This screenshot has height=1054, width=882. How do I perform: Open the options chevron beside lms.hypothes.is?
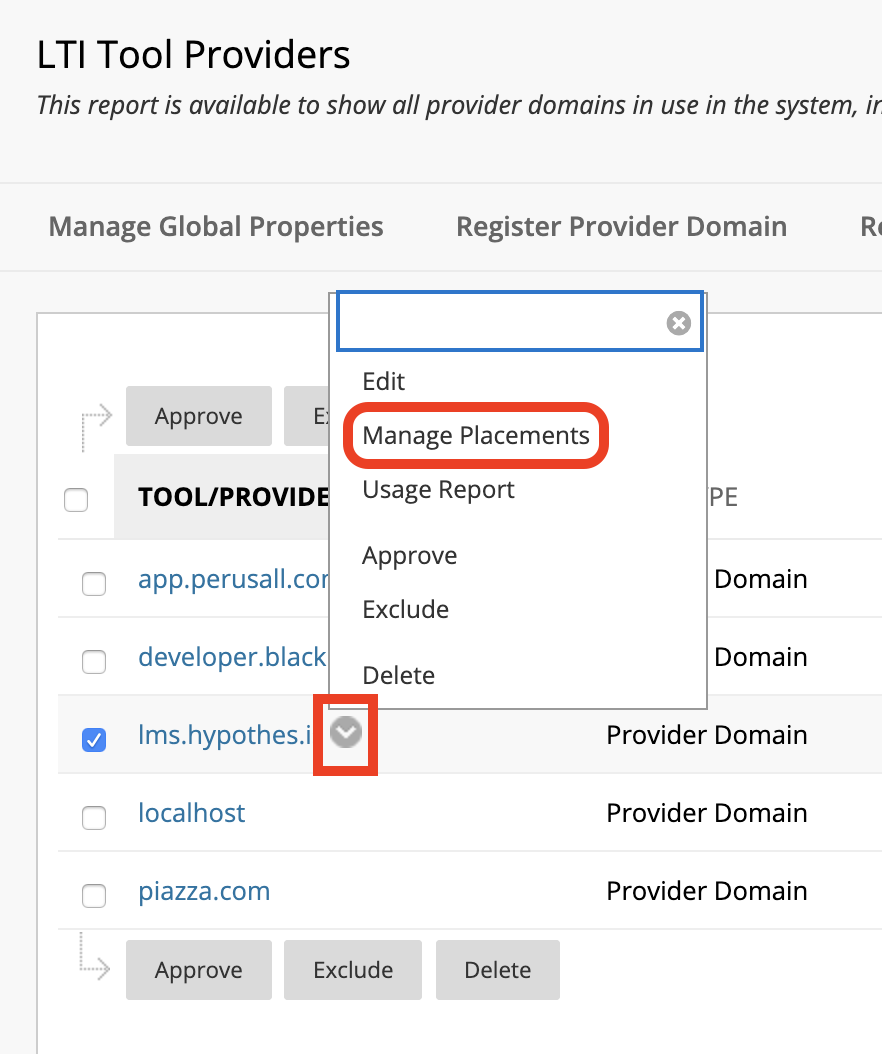[x=346, y=734]
